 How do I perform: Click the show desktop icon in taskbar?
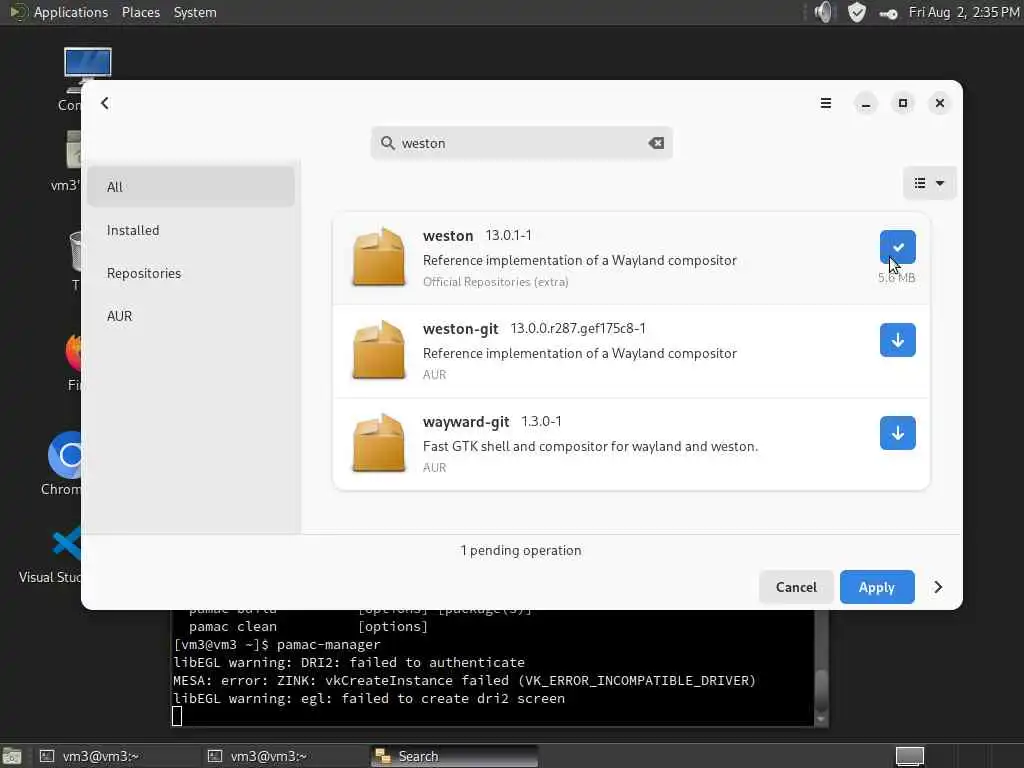coord(11,756)
